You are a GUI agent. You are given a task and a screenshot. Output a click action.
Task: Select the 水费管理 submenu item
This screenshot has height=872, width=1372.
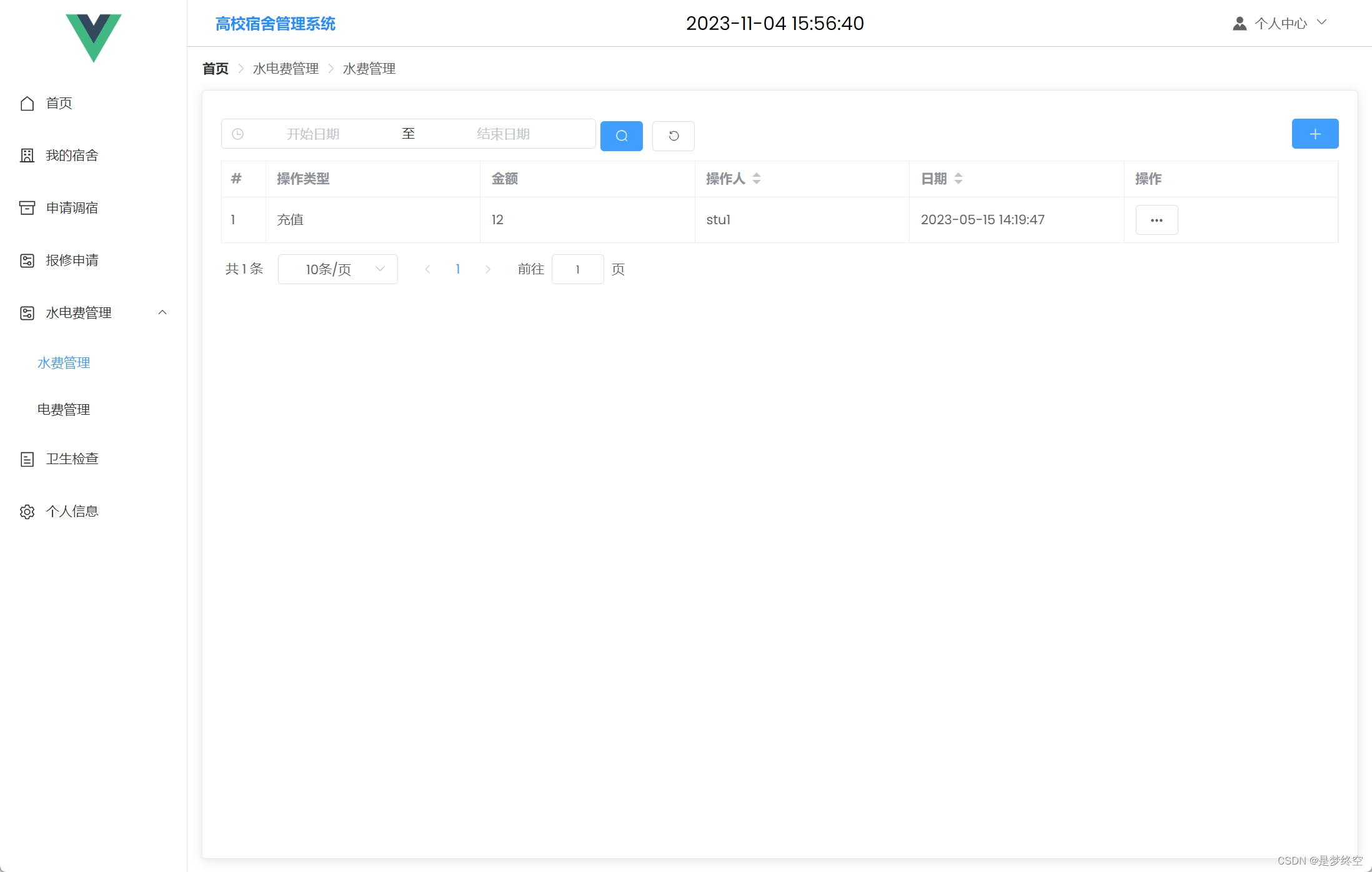[64, 363]
